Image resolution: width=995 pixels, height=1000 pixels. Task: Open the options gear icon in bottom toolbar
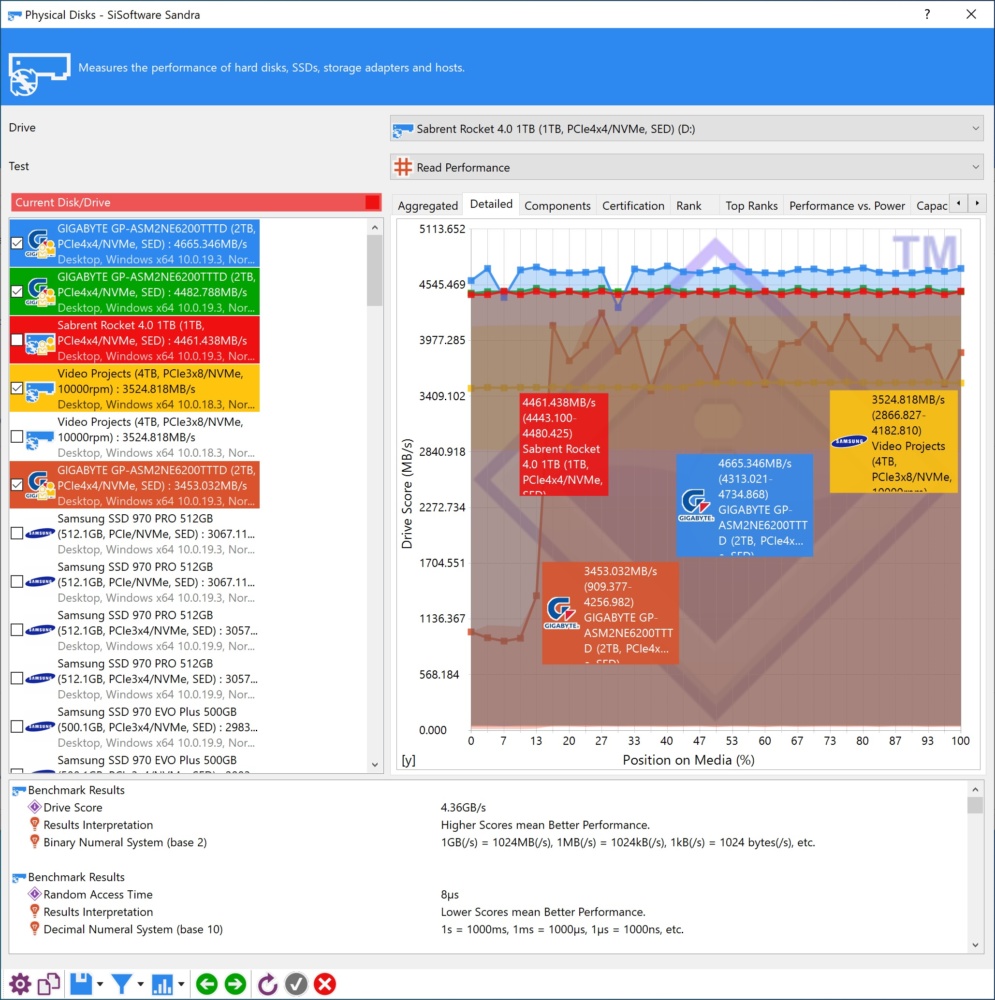[20, 984]
